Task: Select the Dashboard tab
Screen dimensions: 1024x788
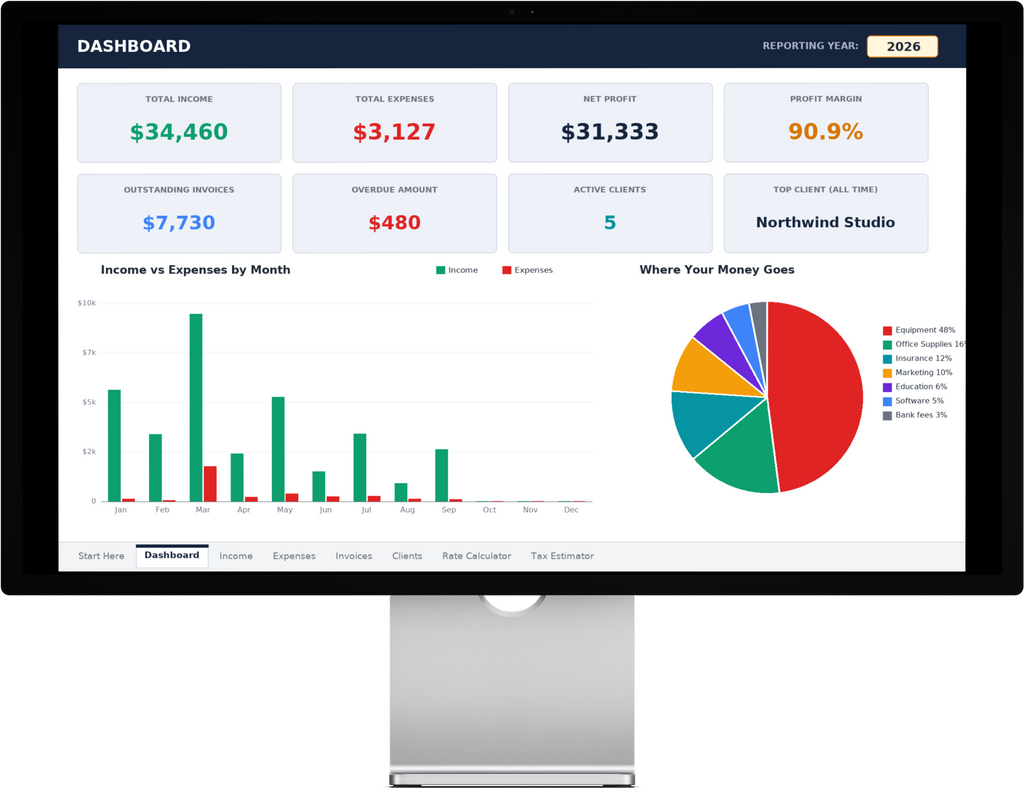Action: coord(172,556)
